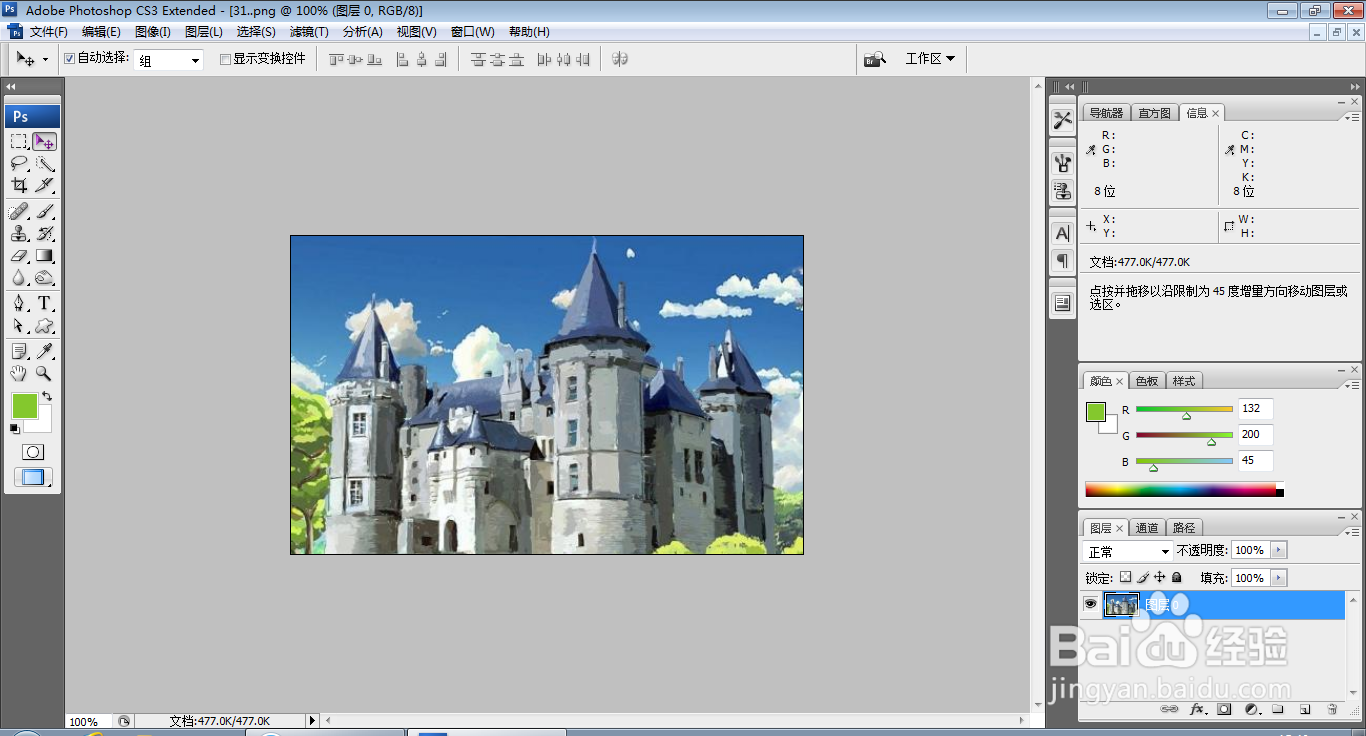The width and height of the screenshot is (1366, 736).
Task: Select the Pen tool
Action: coord(19,303)
